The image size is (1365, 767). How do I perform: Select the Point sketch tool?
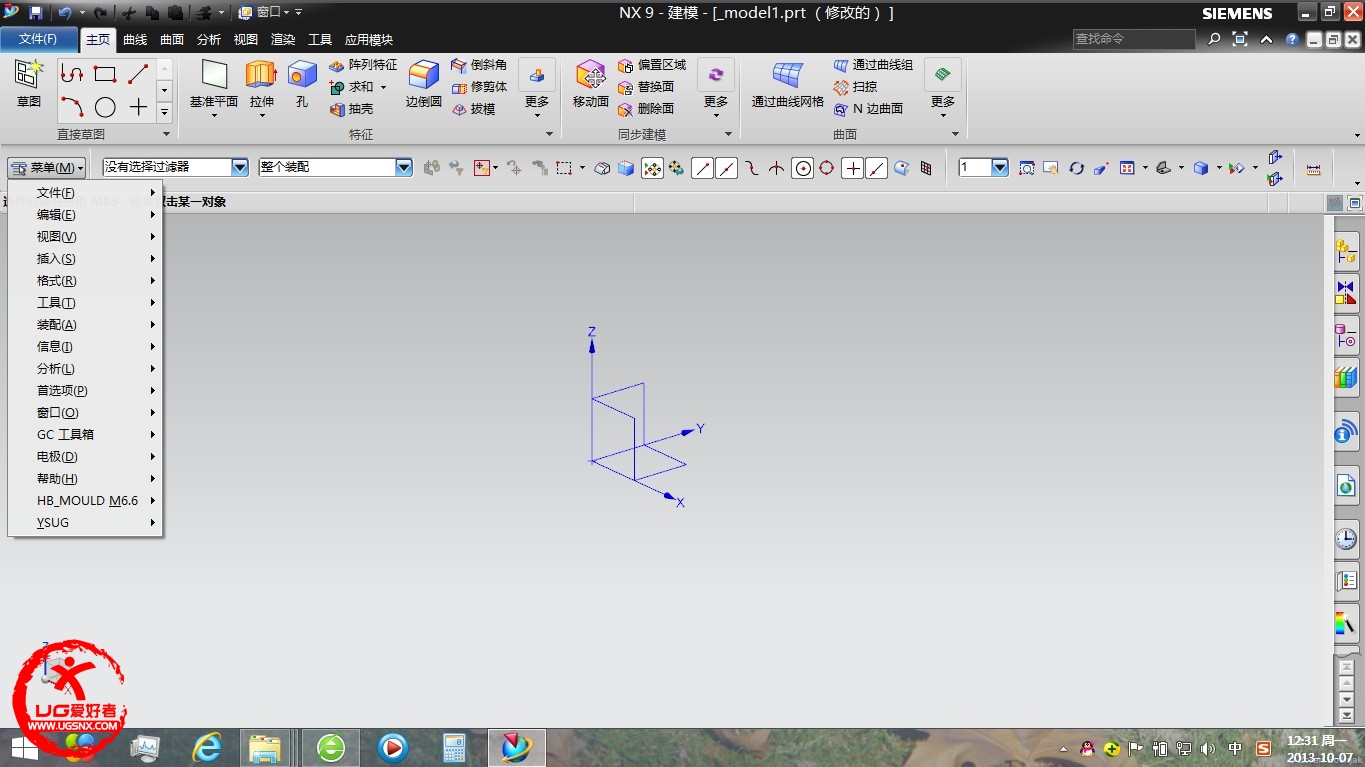click(x=138, y=107)
